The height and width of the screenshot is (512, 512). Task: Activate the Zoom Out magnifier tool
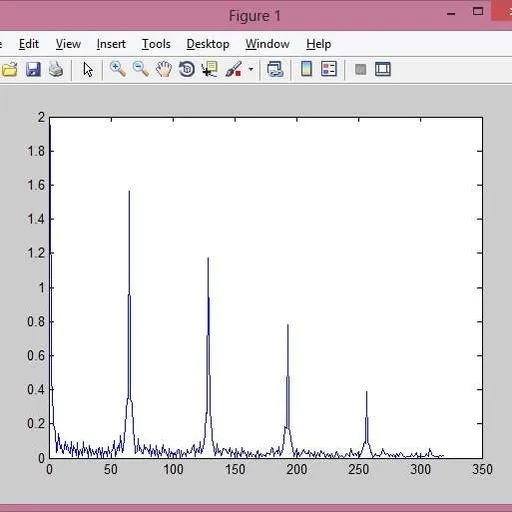click(x=141, y=69)
